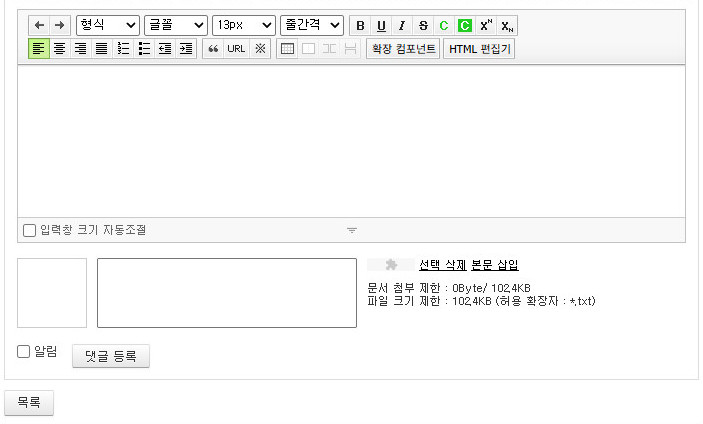Insert blockquote with quote icon
This screenshot has width=703, height=424.
[x=213, y=48]
